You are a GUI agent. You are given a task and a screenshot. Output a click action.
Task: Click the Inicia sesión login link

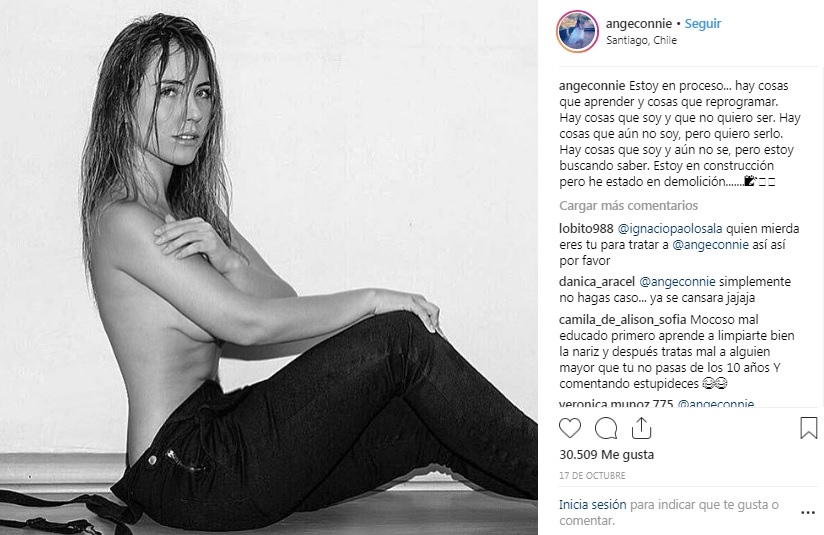click(592, 505)
